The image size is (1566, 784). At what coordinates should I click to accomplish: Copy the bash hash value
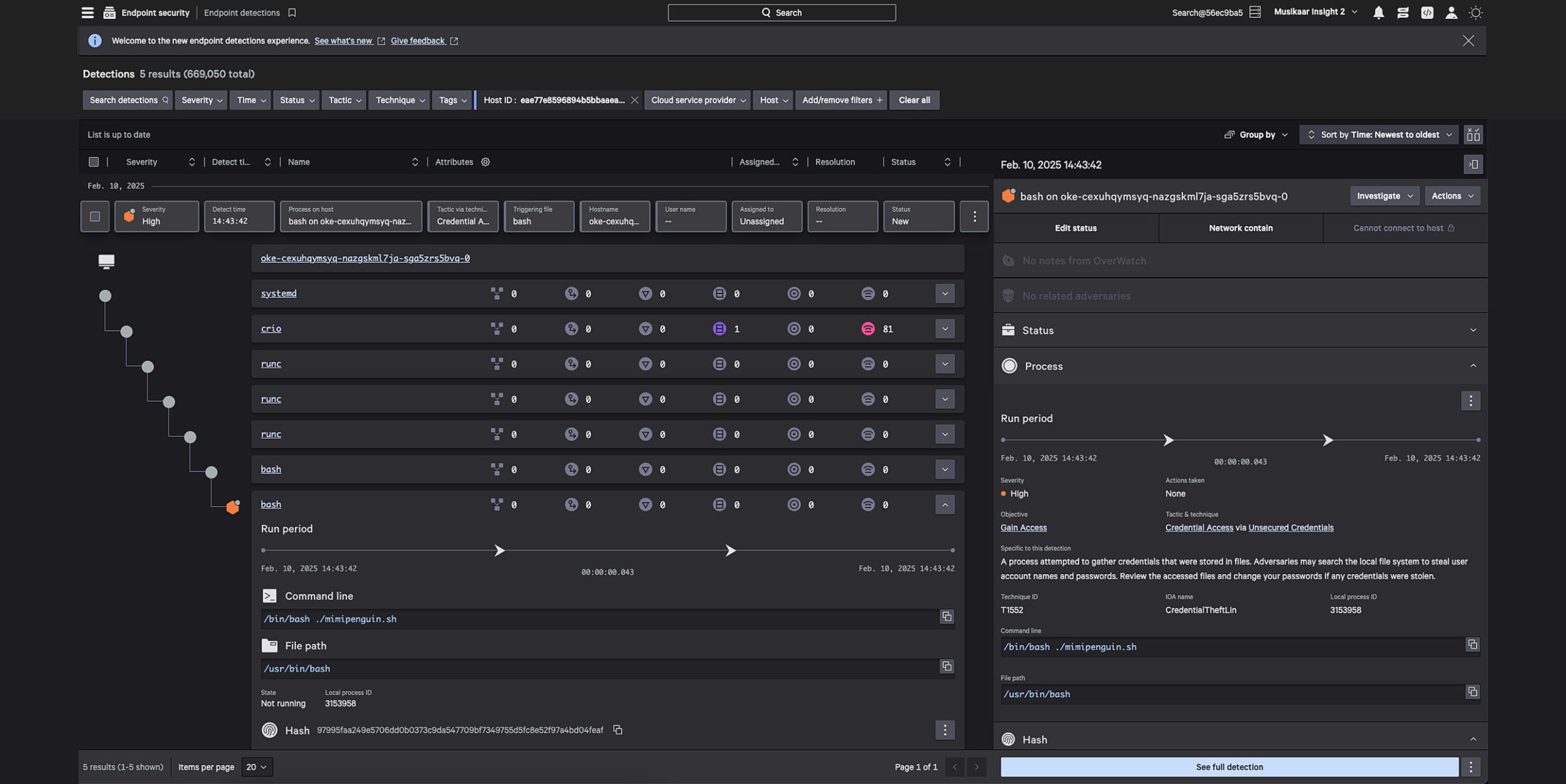[618, 730]
